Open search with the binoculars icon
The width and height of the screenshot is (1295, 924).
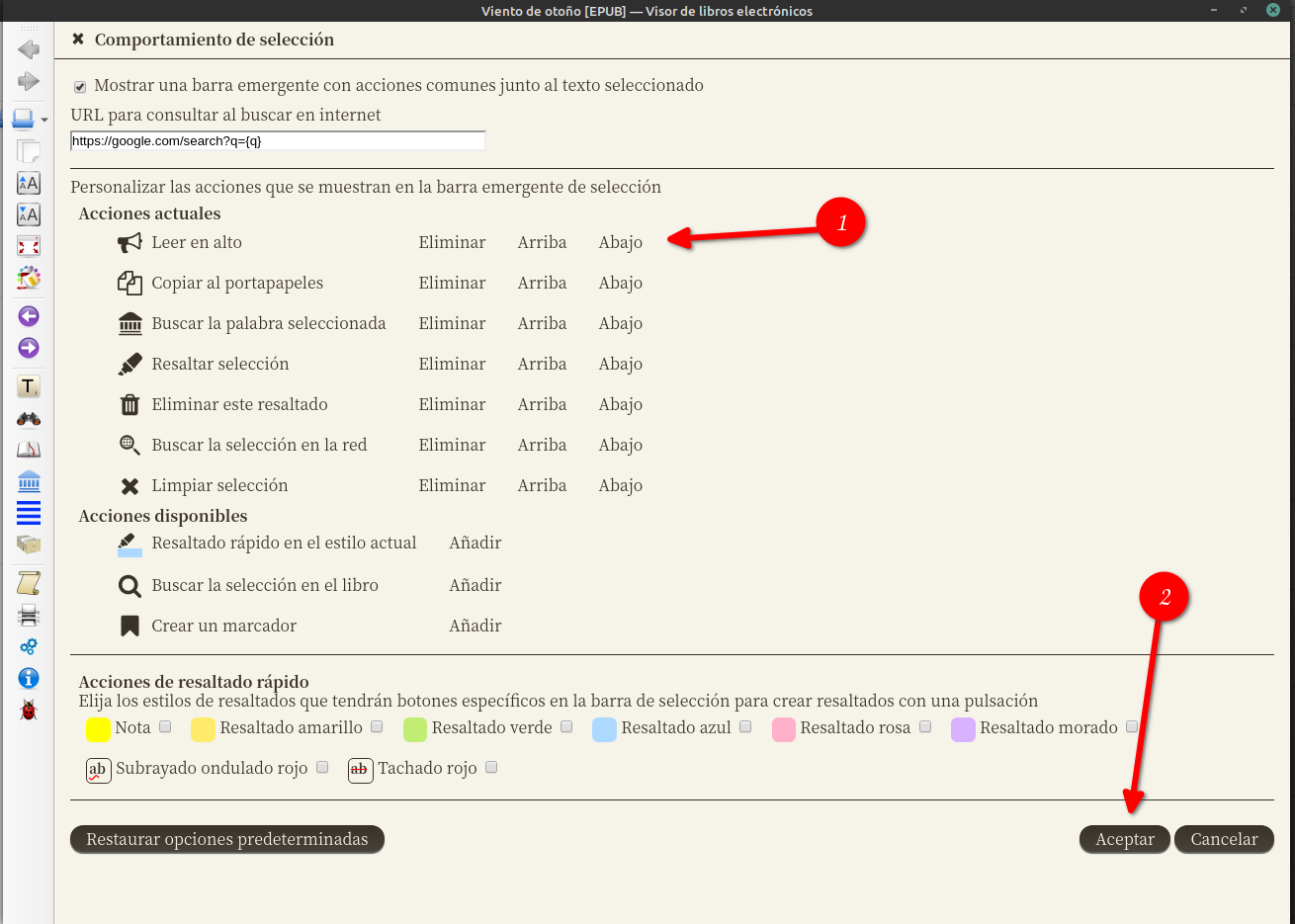click(x=29, y=419)
